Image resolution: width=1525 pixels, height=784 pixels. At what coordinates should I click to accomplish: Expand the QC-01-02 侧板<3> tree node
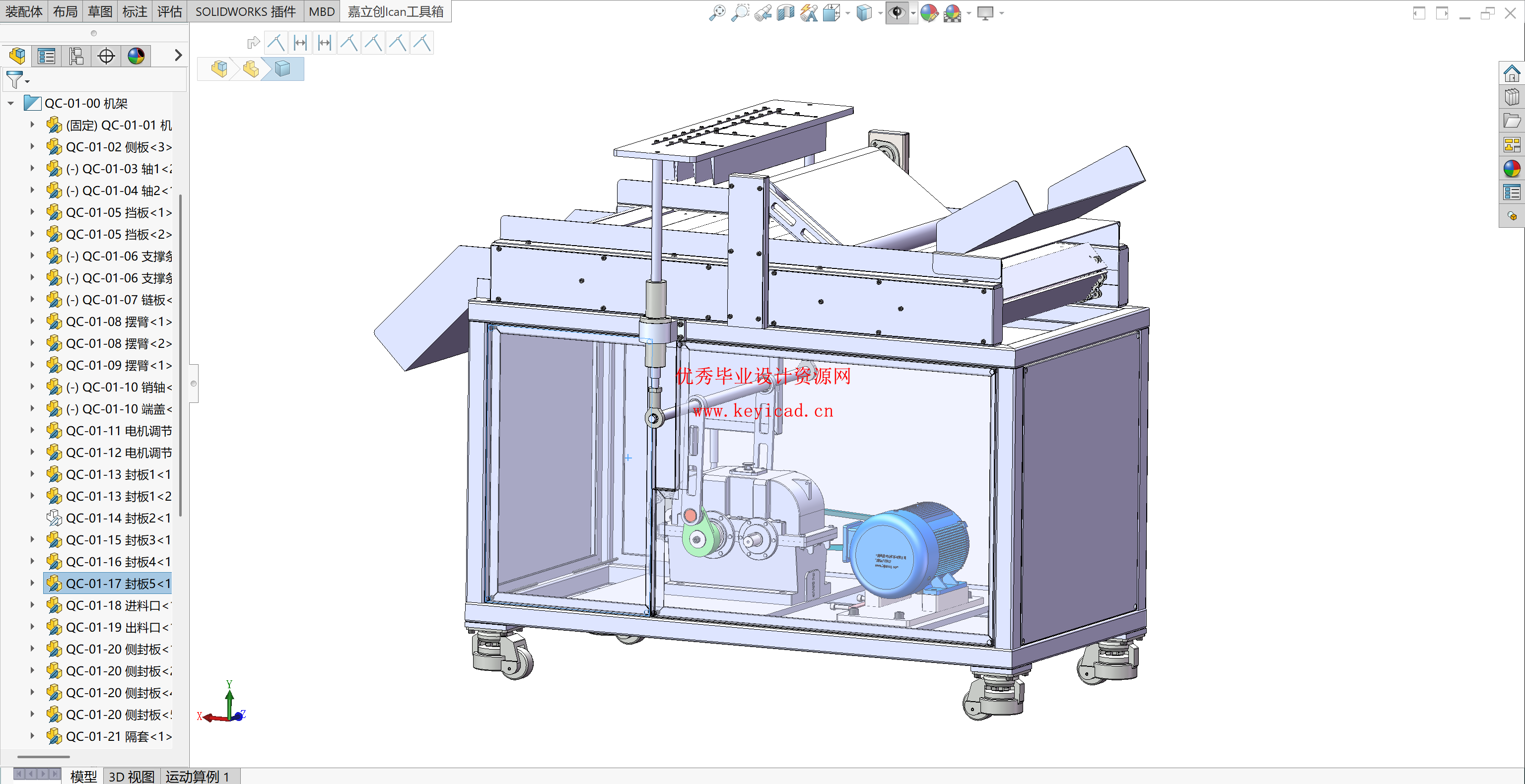(33, 147)
